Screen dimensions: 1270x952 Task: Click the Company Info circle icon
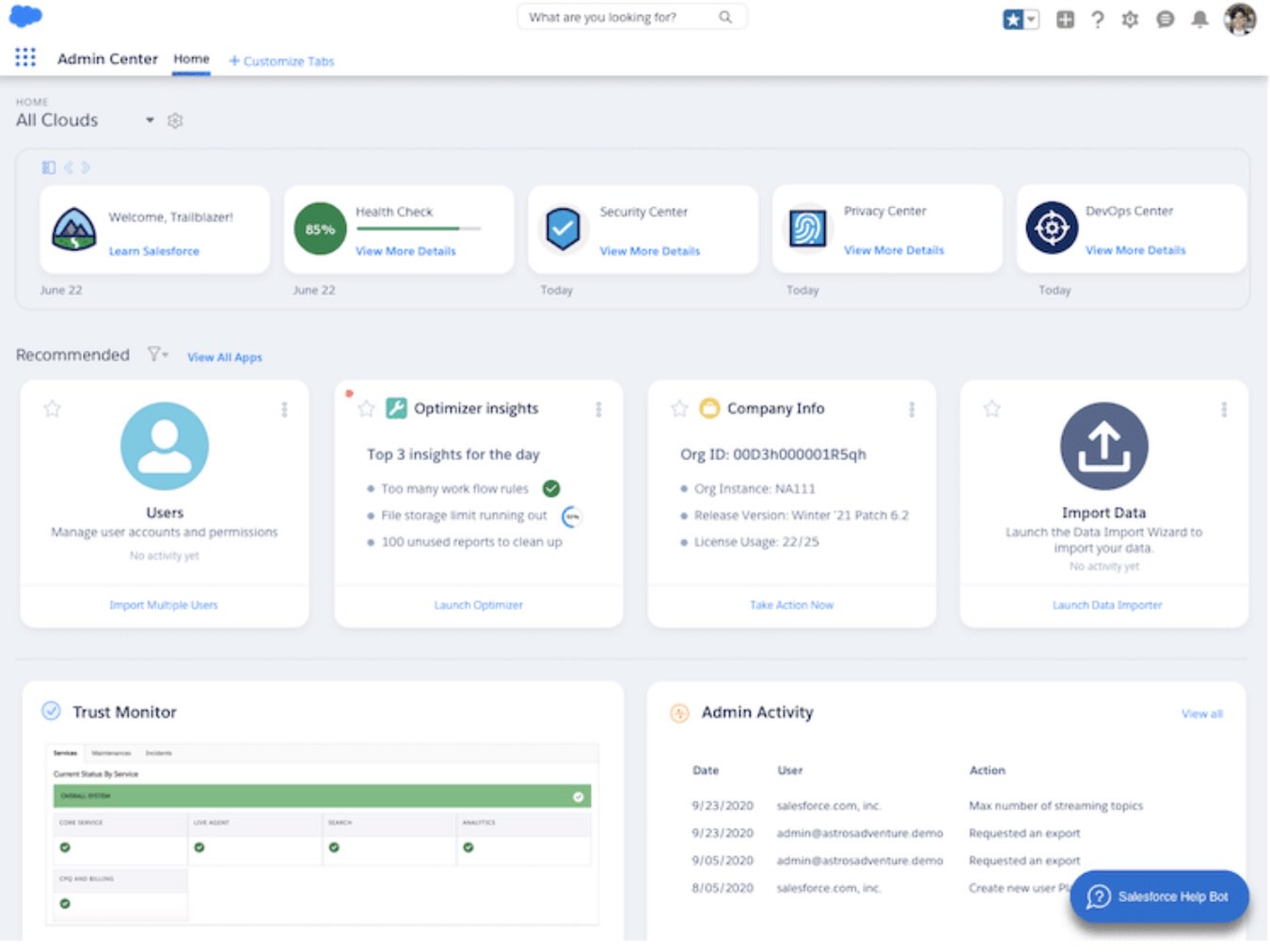[709, 408]
